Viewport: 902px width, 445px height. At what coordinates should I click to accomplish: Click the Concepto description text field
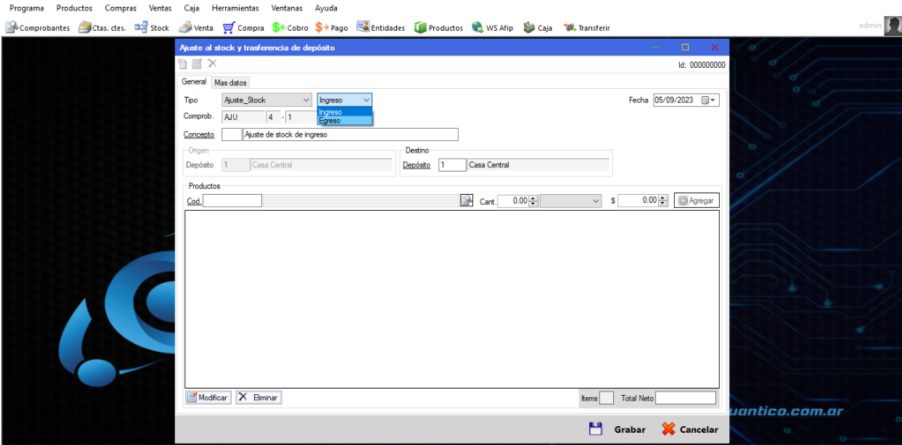[x=350, y=135]
